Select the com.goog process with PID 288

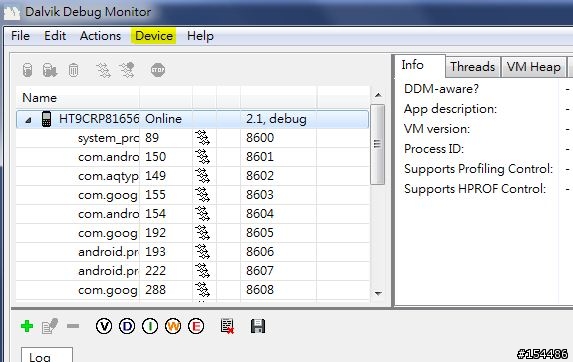coord(193,290)
